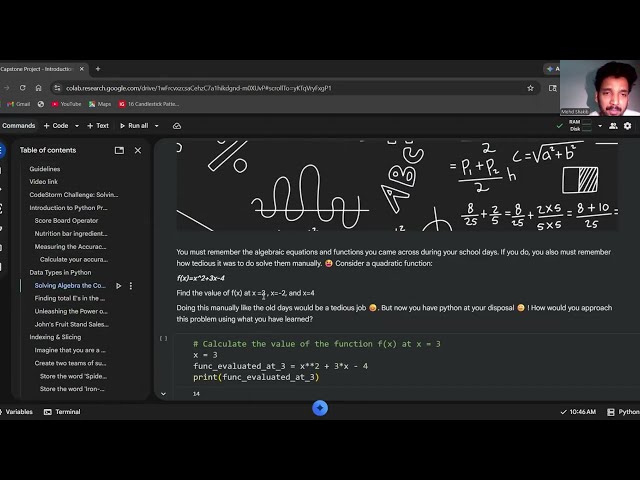Image resolution: width=640 pixels, height=480 pixels.
Task: View site information in the address bar
Action: coord(57,88)
